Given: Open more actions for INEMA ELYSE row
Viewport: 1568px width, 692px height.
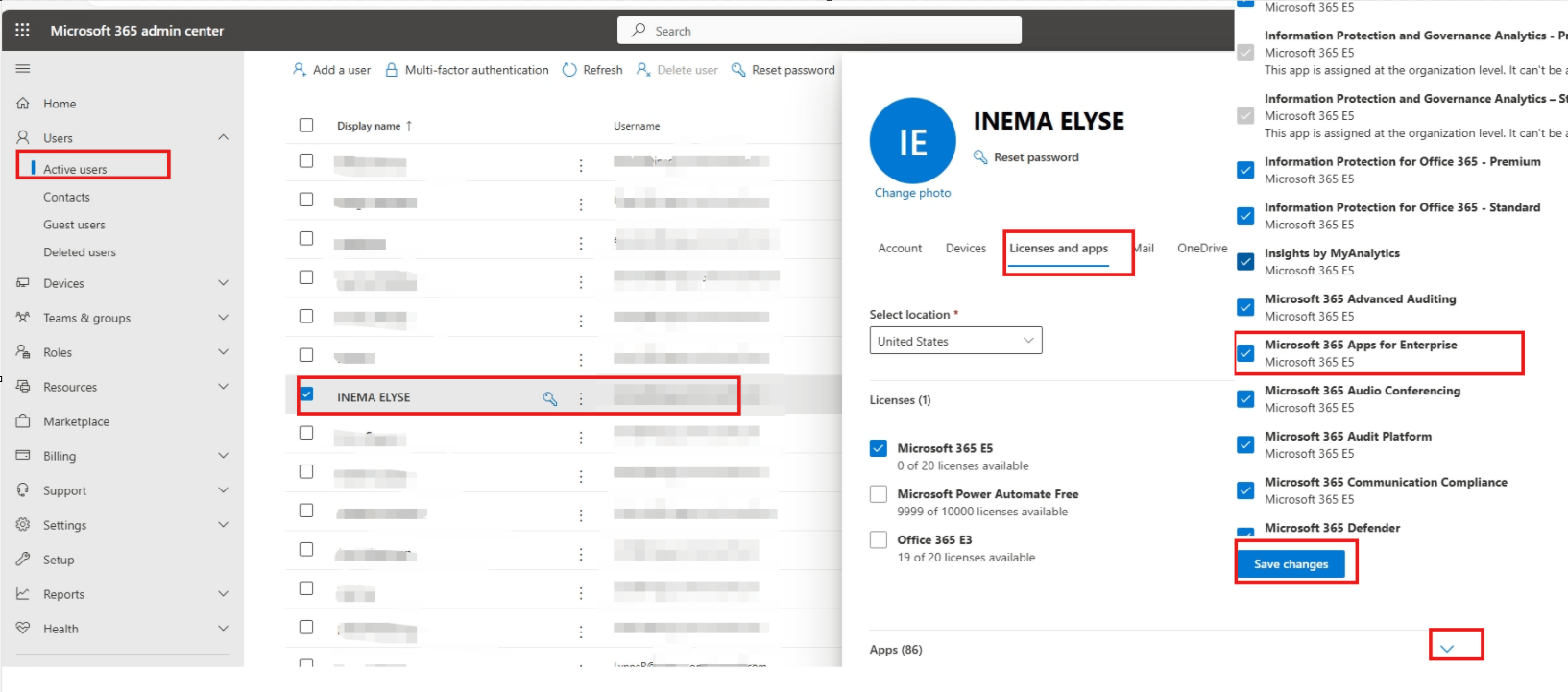Looking at the screenshot, I should [581, 398].
